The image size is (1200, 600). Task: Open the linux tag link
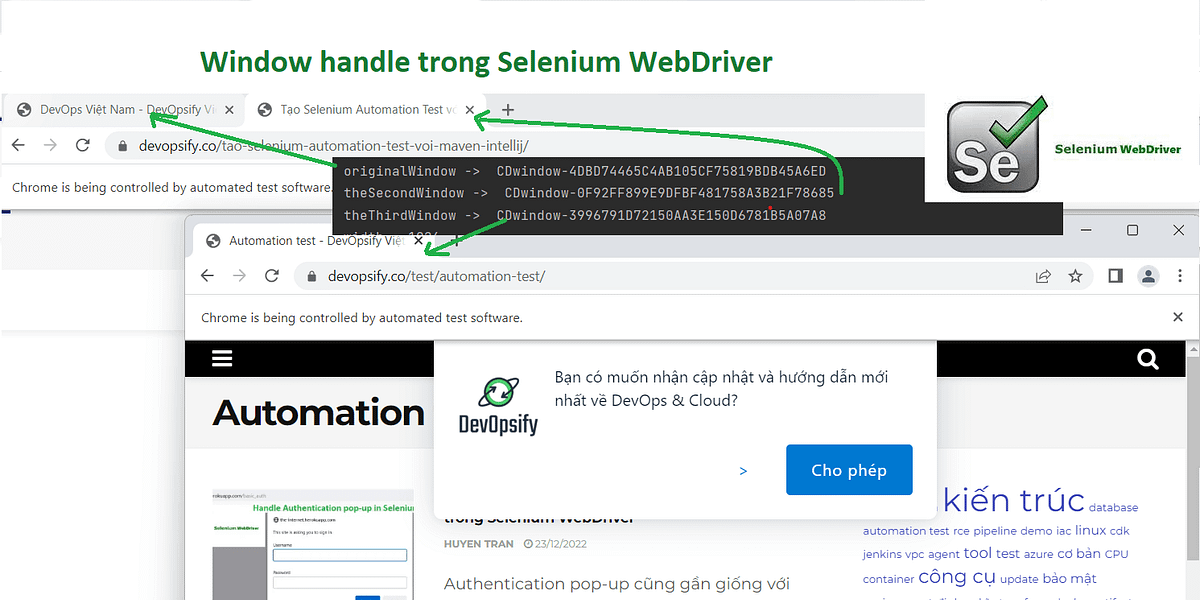(1090, 530)
